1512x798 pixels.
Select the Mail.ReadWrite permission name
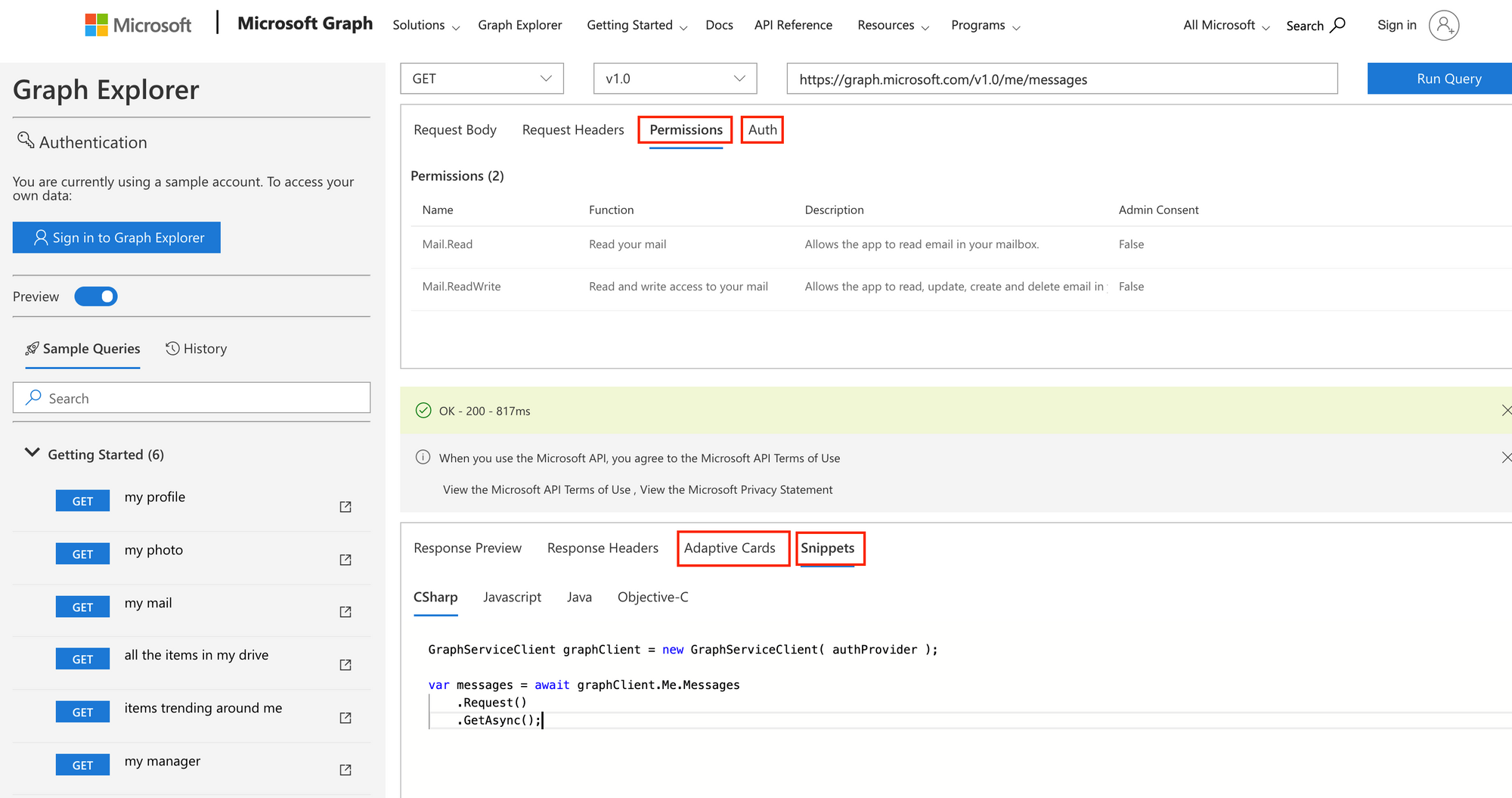[x=461, y=287]
